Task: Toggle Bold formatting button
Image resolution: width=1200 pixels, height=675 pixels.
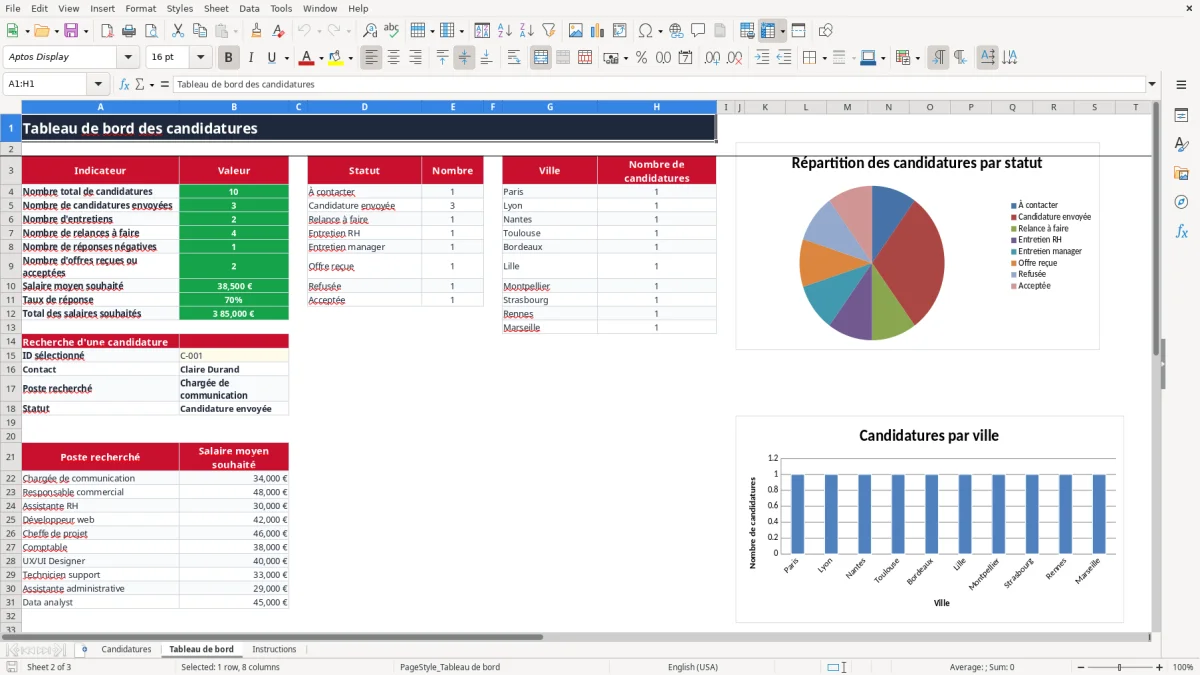Action: point(228,58)
